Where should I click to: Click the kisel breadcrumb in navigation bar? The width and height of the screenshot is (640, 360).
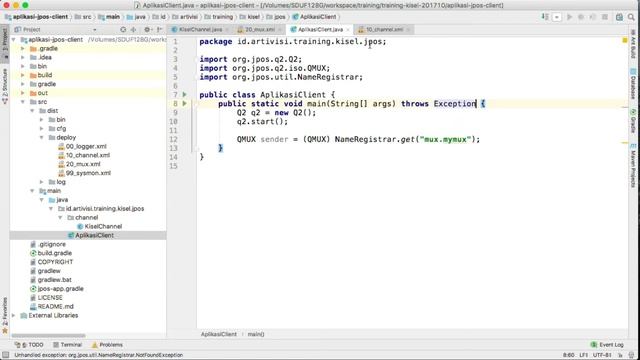[x=250, y=17]
